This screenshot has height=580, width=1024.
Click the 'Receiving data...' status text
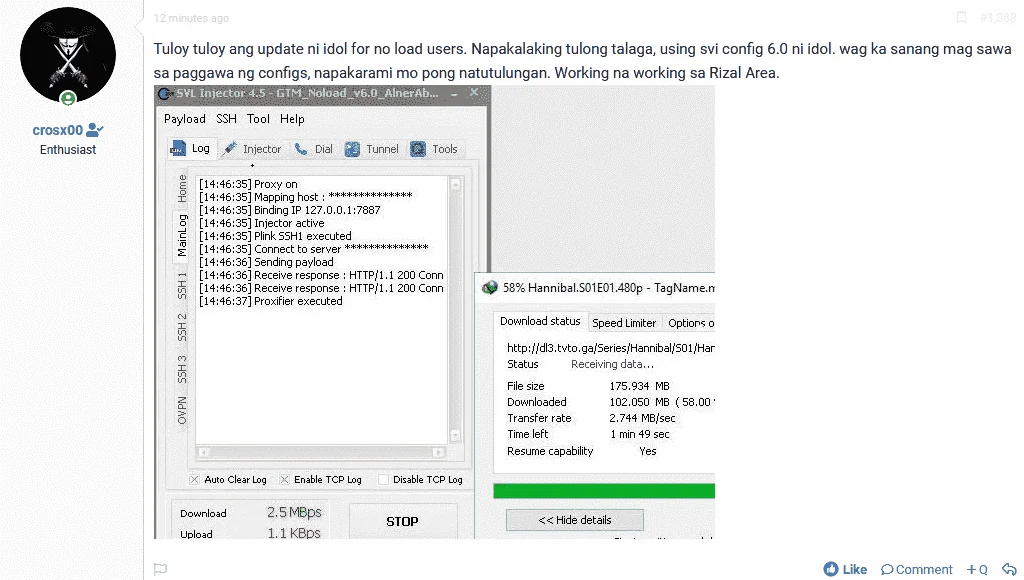613,364
